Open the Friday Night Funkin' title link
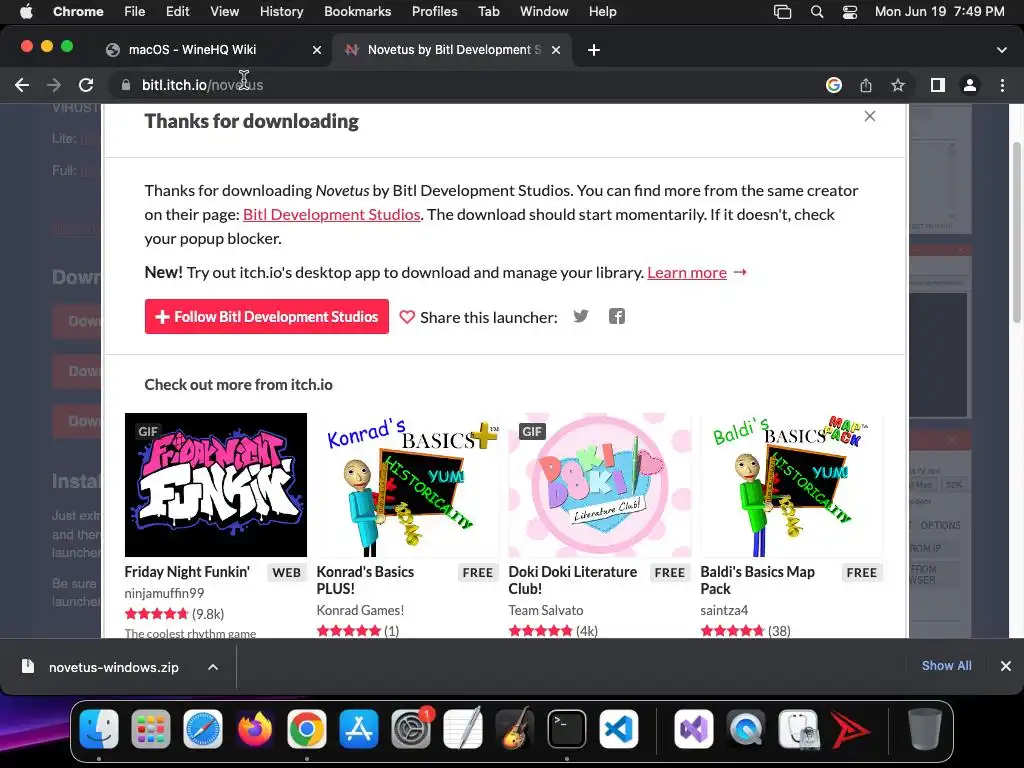 187,572
